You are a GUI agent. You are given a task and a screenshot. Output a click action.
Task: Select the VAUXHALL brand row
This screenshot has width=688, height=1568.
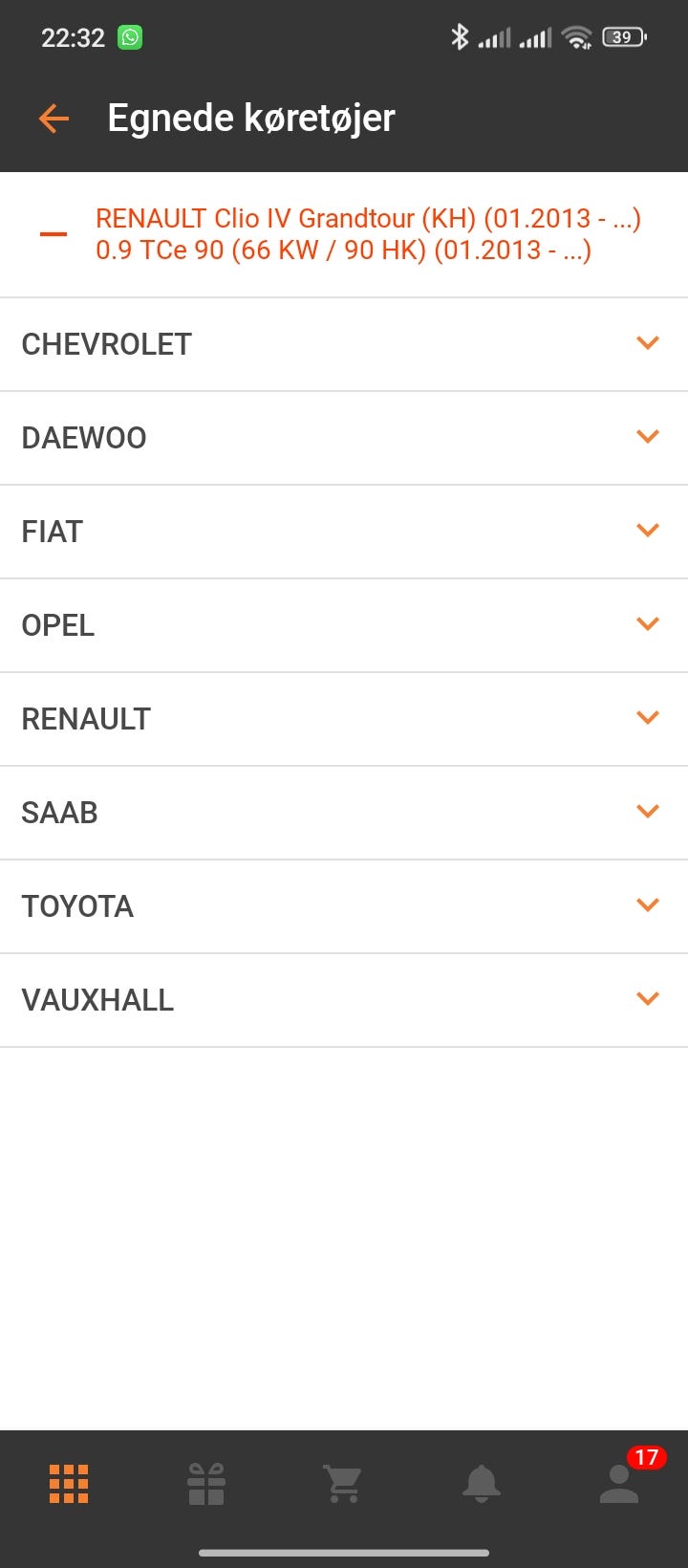pos(344,1000)
